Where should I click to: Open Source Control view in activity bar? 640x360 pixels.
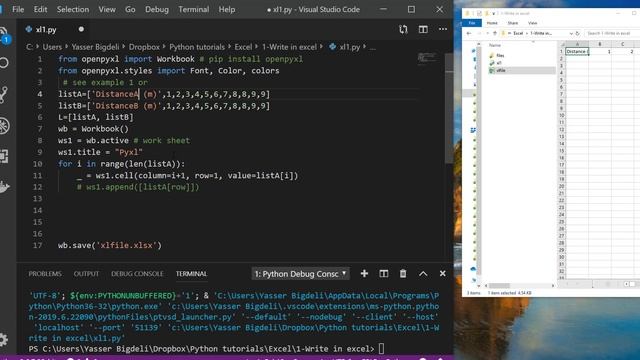[4, 94]
